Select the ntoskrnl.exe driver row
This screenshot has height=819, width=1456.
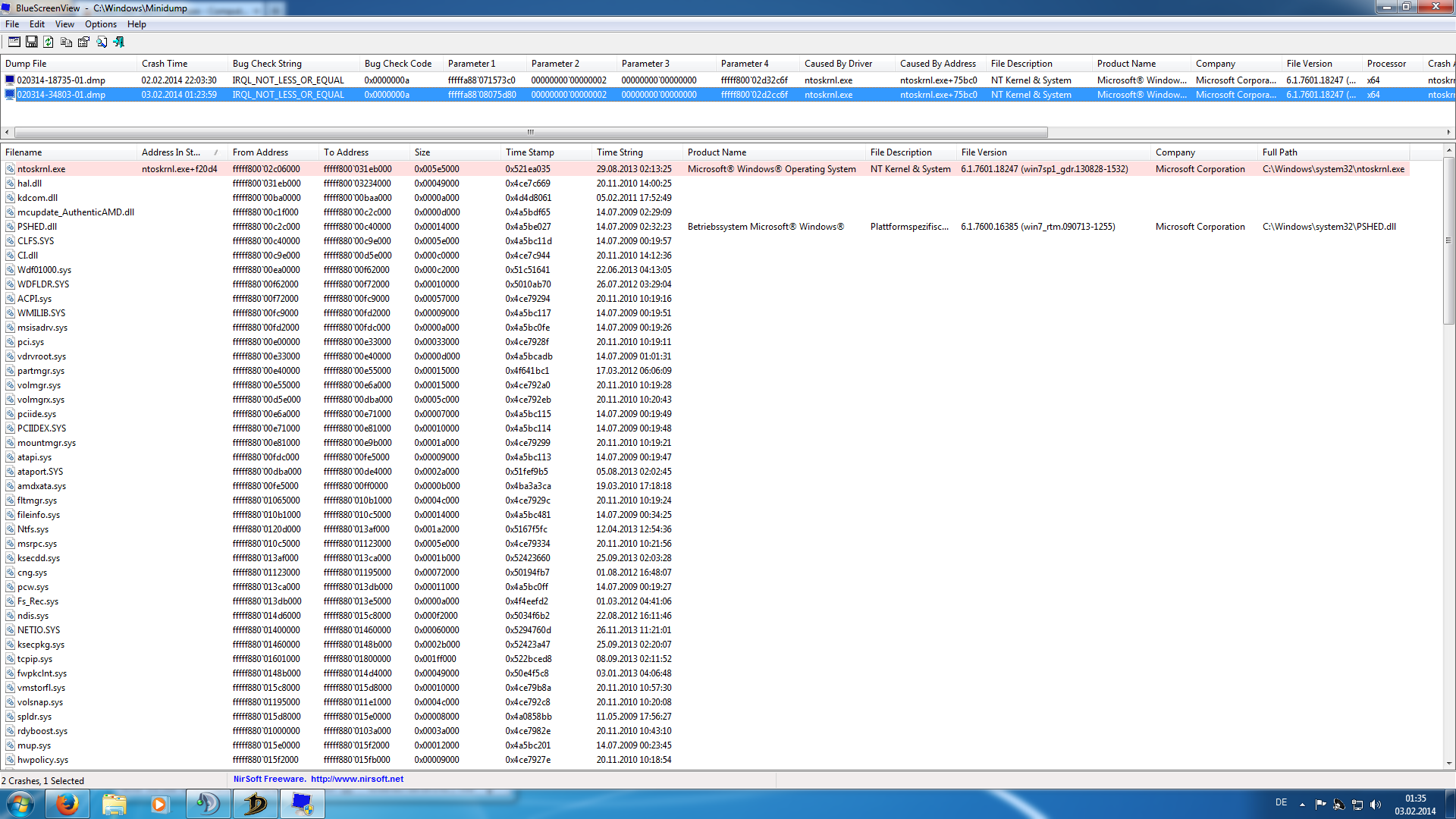pos(42,169)
